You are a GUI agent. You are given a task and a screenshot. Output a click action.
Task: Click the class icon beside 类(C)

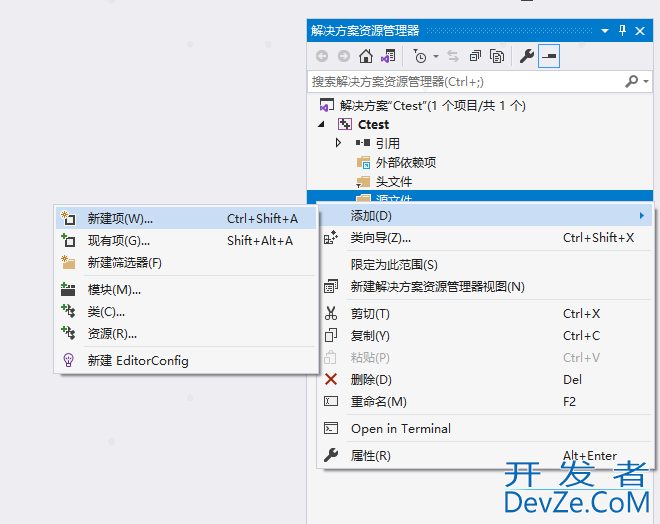coord(68,311)
